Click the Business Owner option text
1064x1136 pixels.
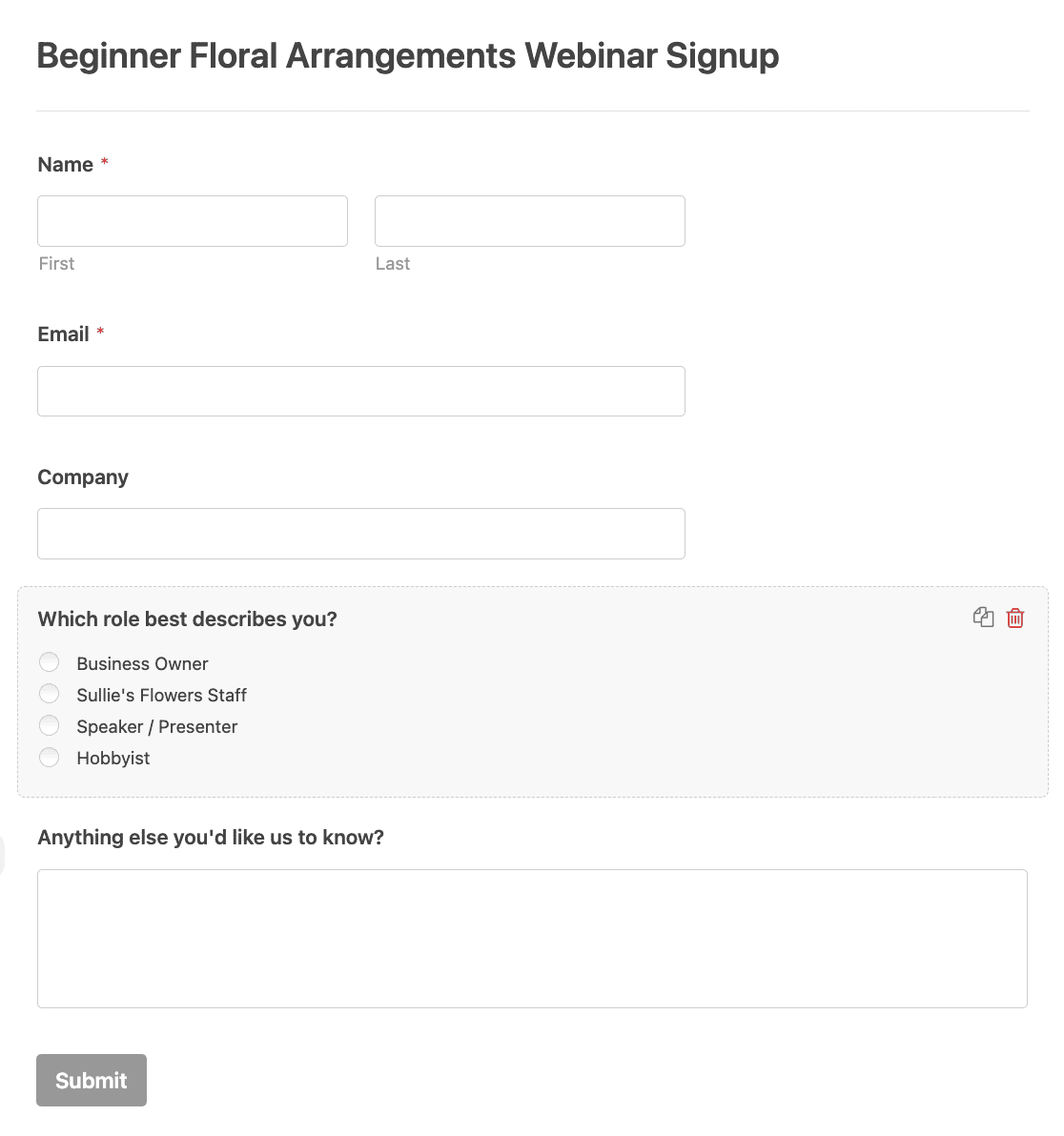[142, 663]
